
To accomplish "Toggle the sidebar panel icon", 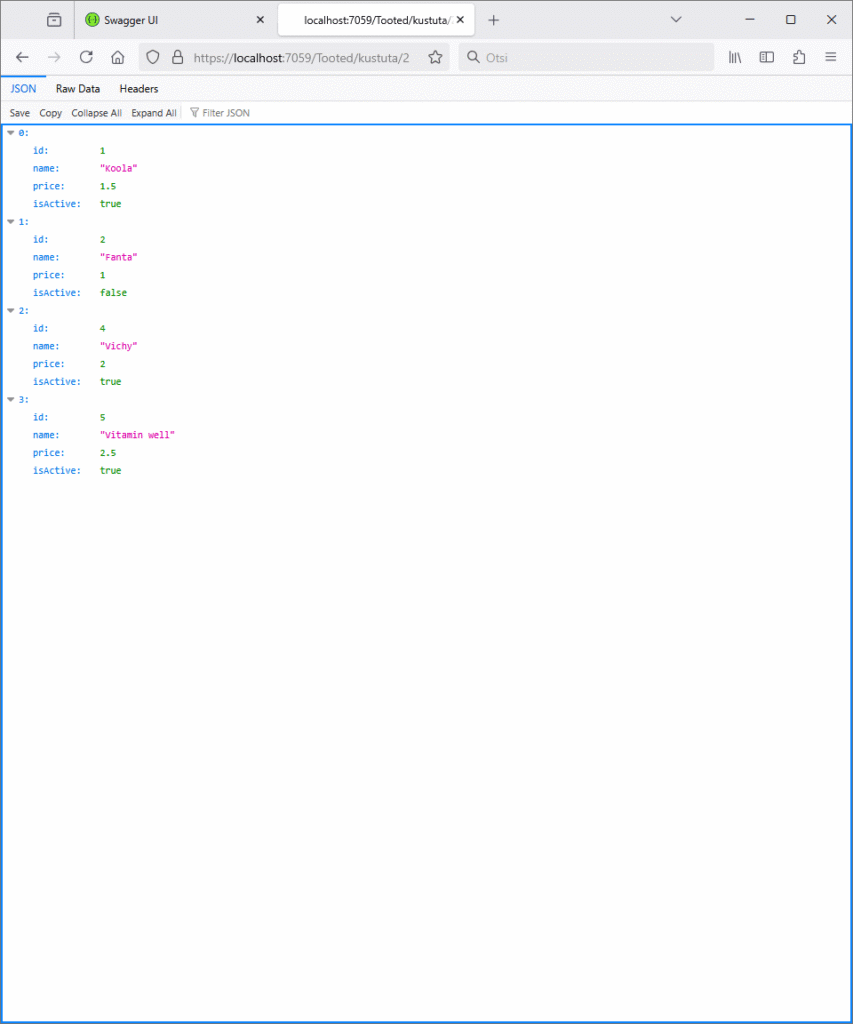I will pos(767,57).
